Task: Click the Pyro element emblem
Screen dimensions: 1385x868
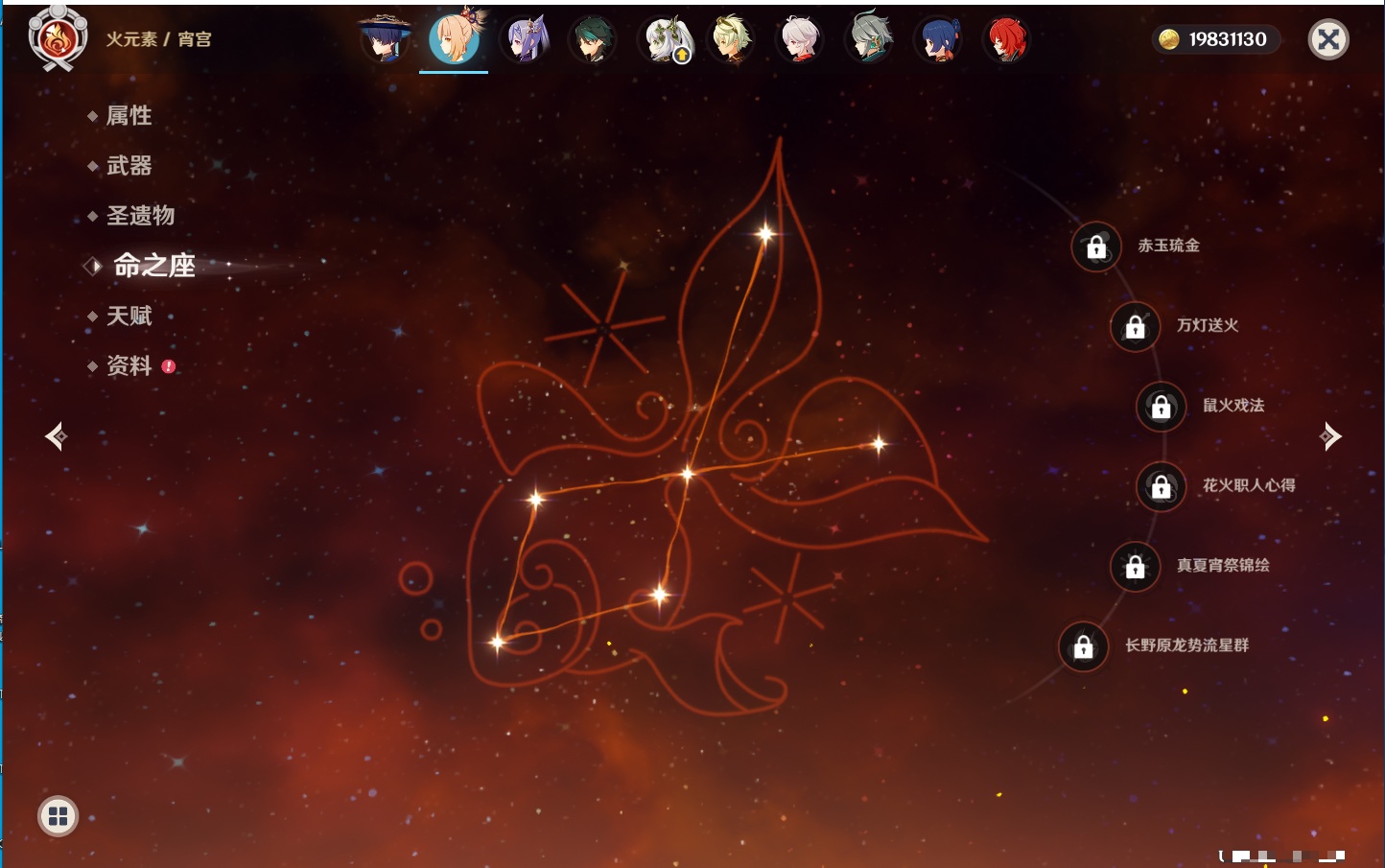Action: click(58, 38)
